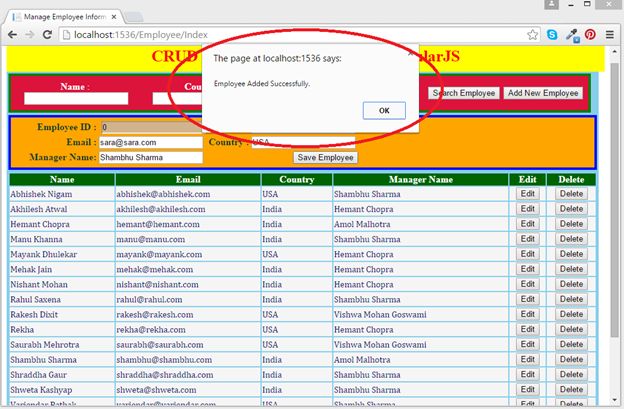Open the Pinterest extension icon
The height and width of the screenshot is (409, 624).
point(590,35)
